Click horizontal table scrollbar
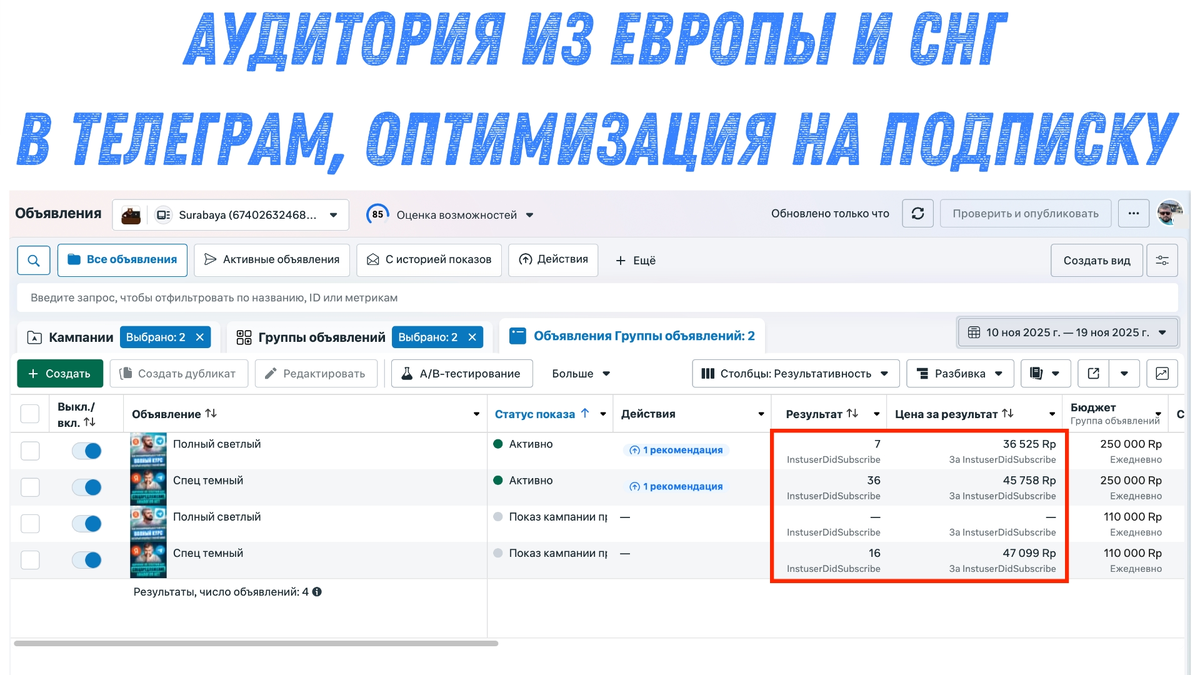 [x=256, y=643]
